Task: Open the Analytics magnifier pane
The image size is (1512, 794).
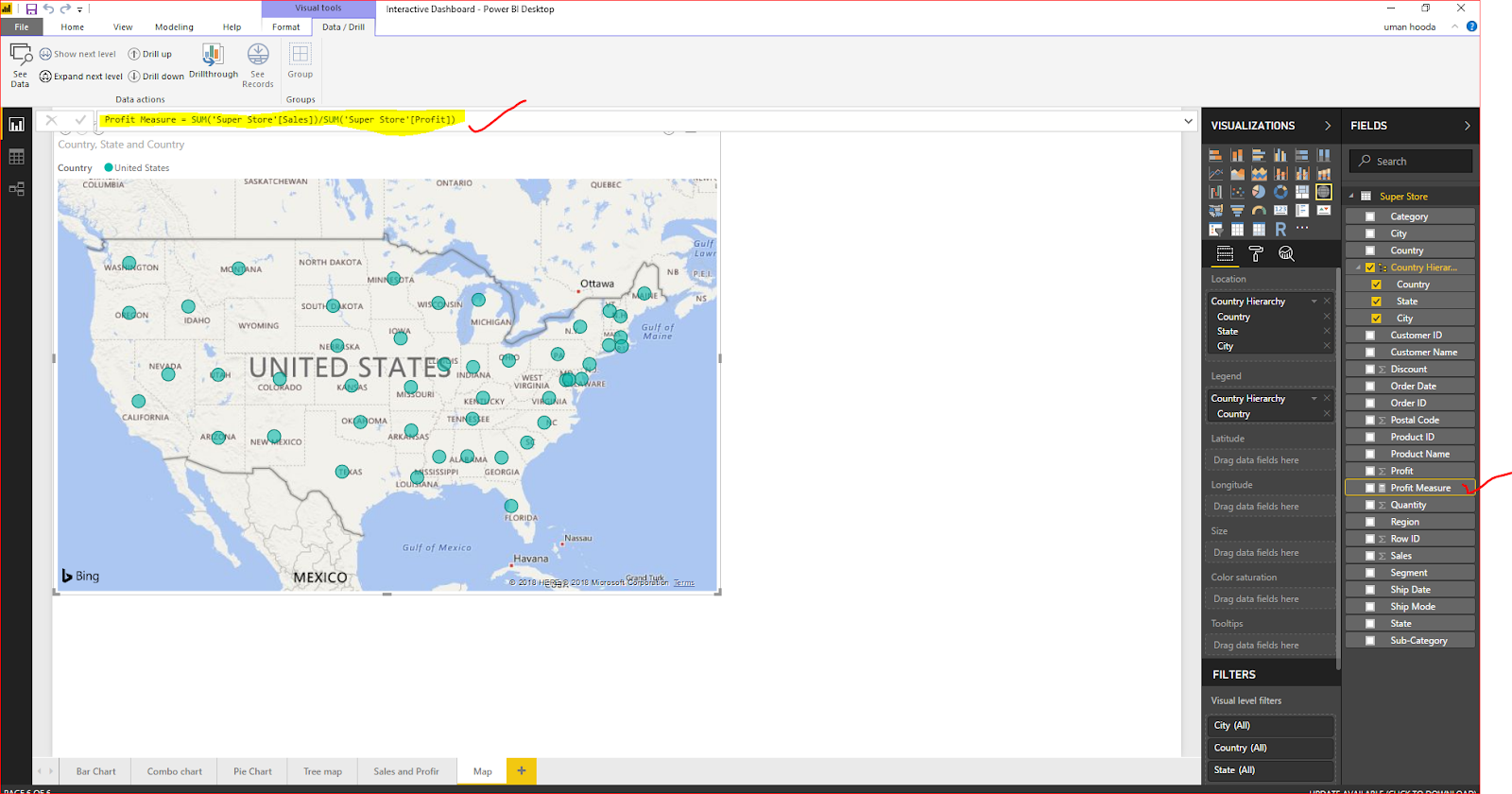Action: (x=1286, y=253)
